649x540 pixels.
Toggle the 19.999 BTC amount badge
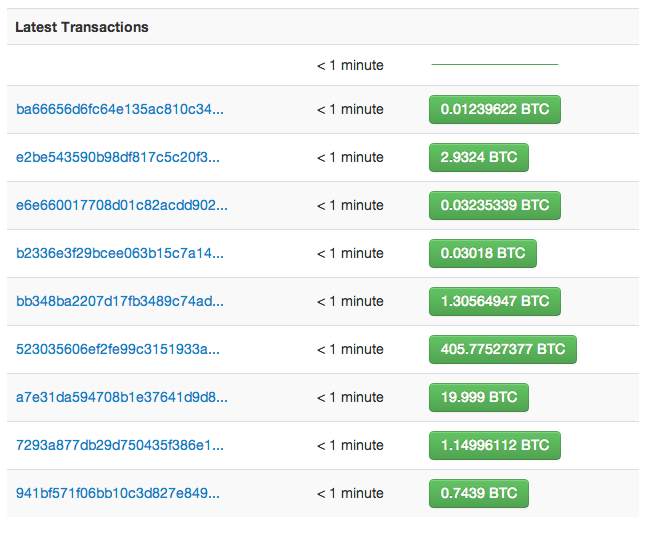pyautogui.click(x=479, y=398)
